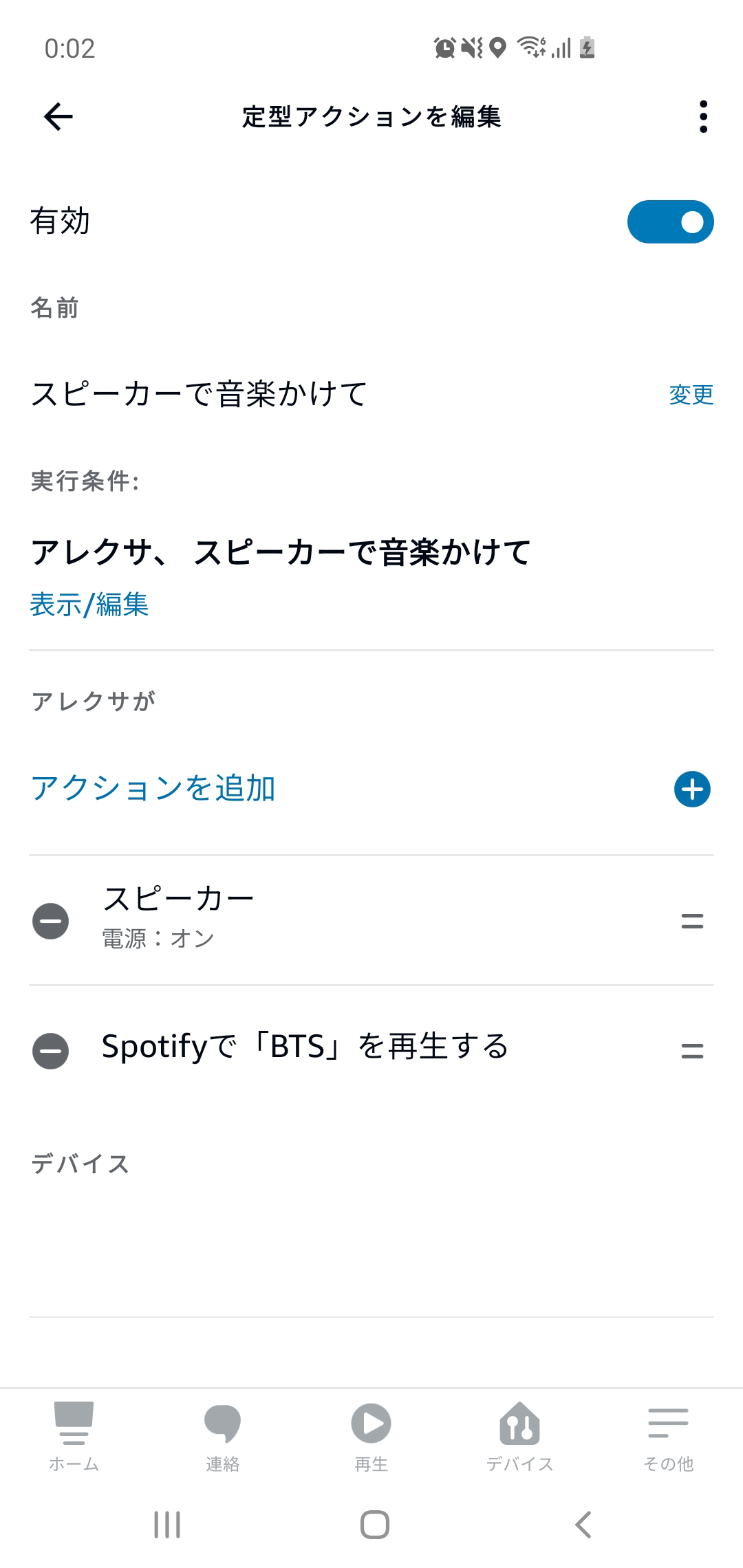Open 表示/編集 for trigger phrase

click(89, 605)
